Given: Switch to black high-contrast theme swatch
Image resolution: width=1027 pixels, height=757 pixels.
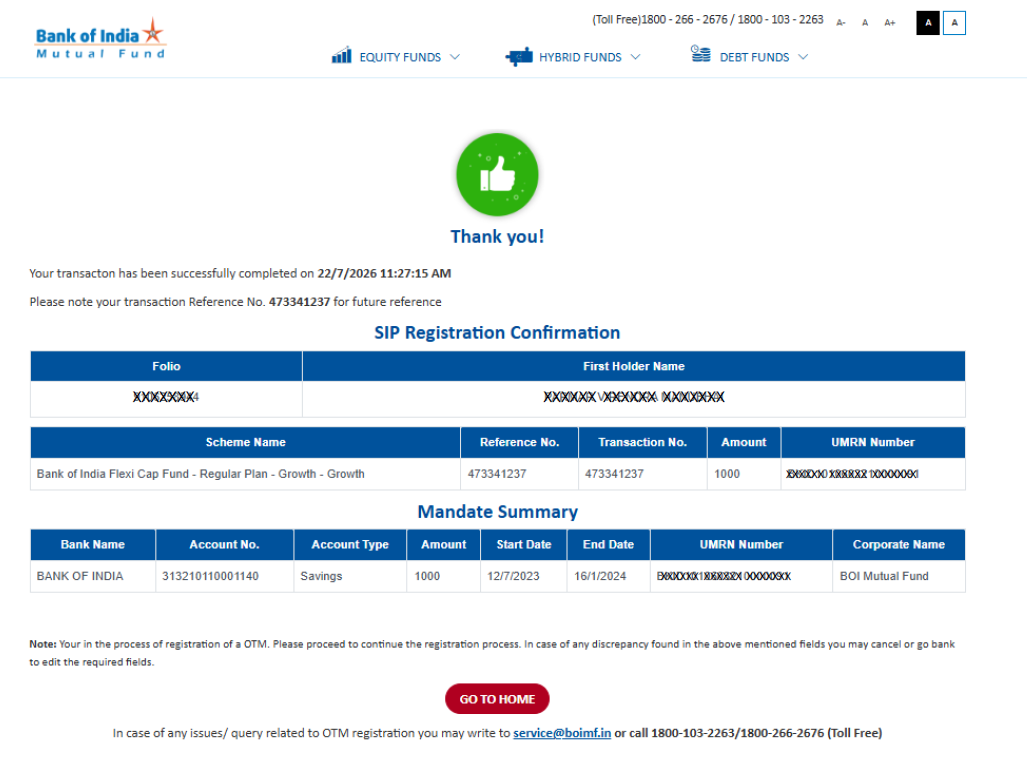Looking at the screenshot, I should pos(927,23).
